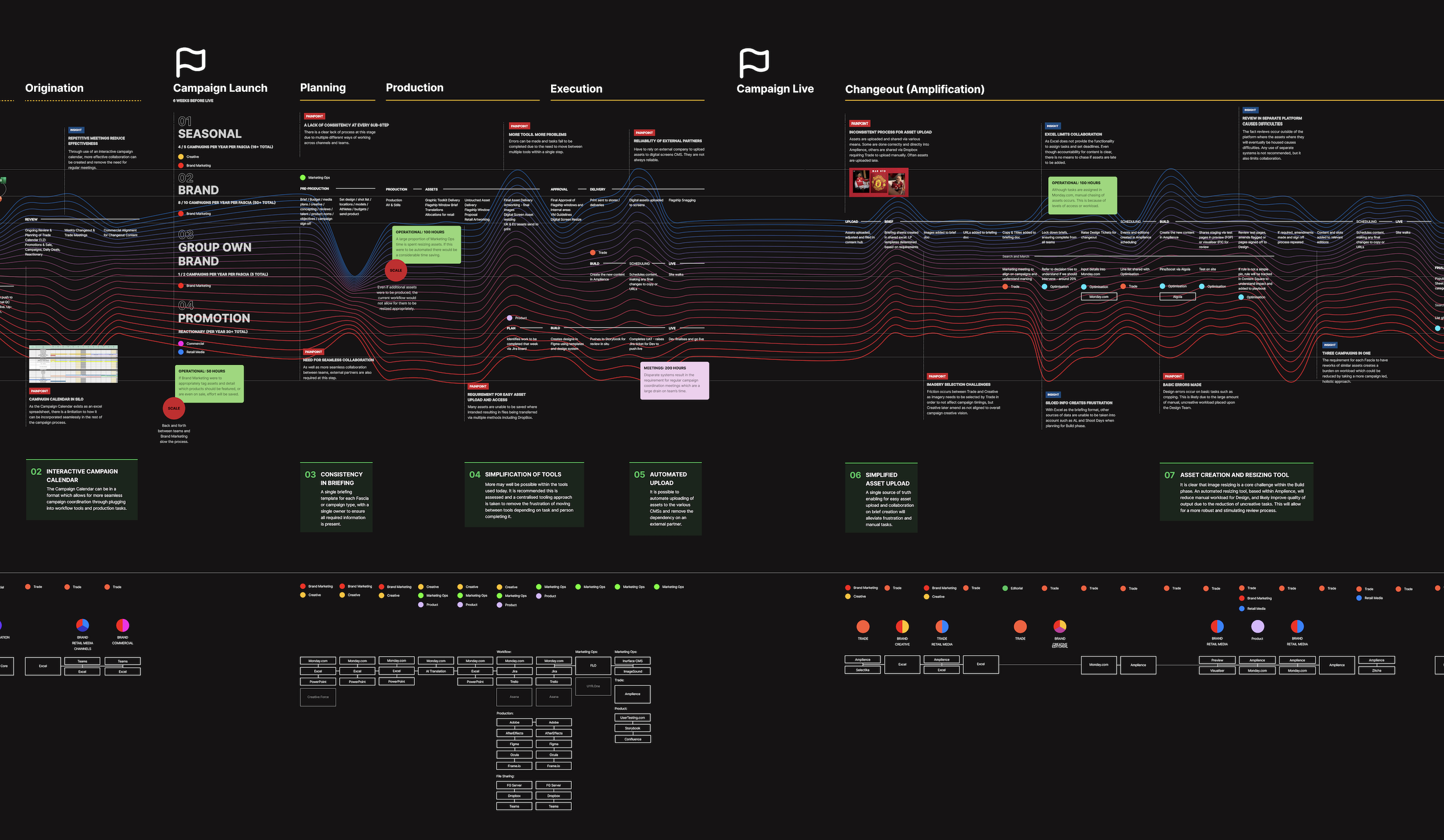Select the Execution phase header

[576, 89]
